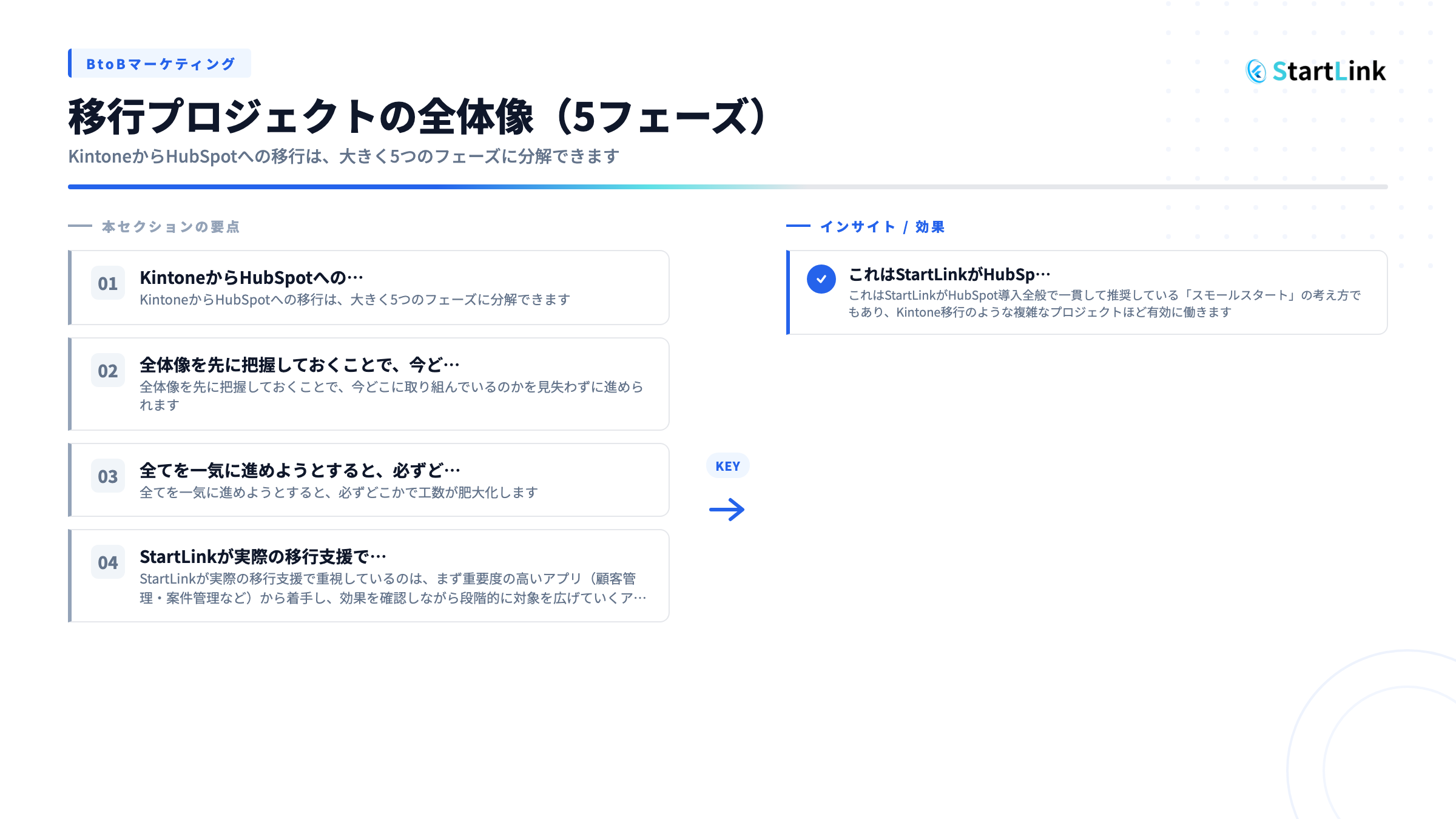Click card 04 description about 顧客管理・案件管理
Image resolution: width=1456 pixels, height=819 pixels.
393,588
